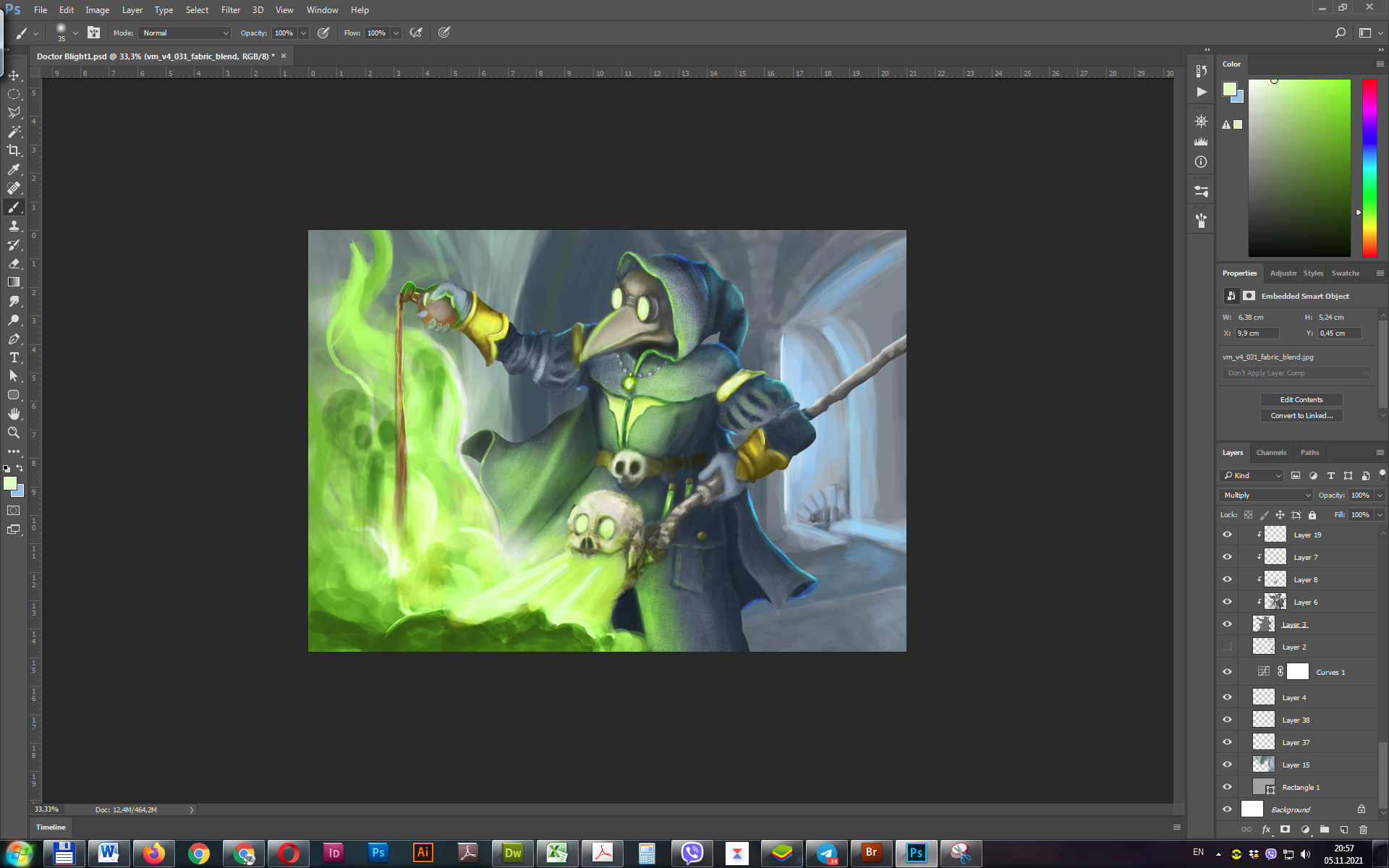Open brush Opacity slider dropdown arrow
The height and width of the screenshot is (868, 1389).
(304, 33)
